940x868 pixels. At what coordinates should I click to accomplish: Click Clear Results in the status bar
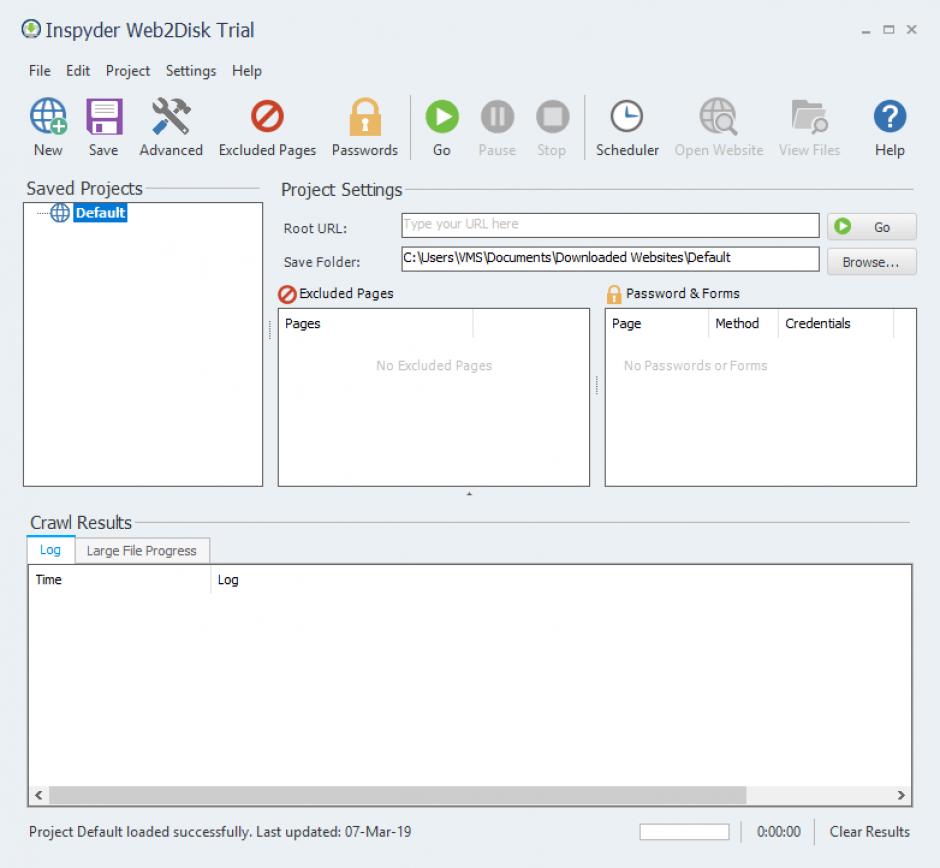869,831
